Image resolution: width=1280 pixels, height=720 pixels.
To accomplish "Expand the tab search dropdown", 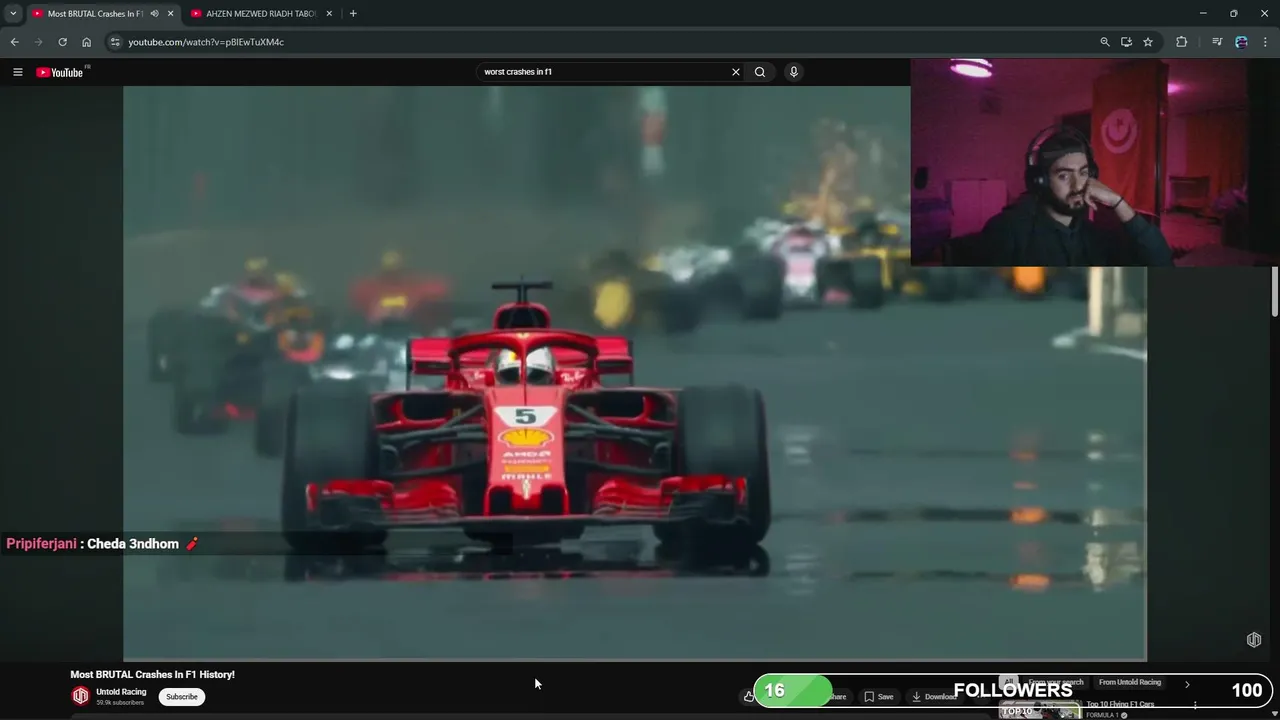I will 13,13.
